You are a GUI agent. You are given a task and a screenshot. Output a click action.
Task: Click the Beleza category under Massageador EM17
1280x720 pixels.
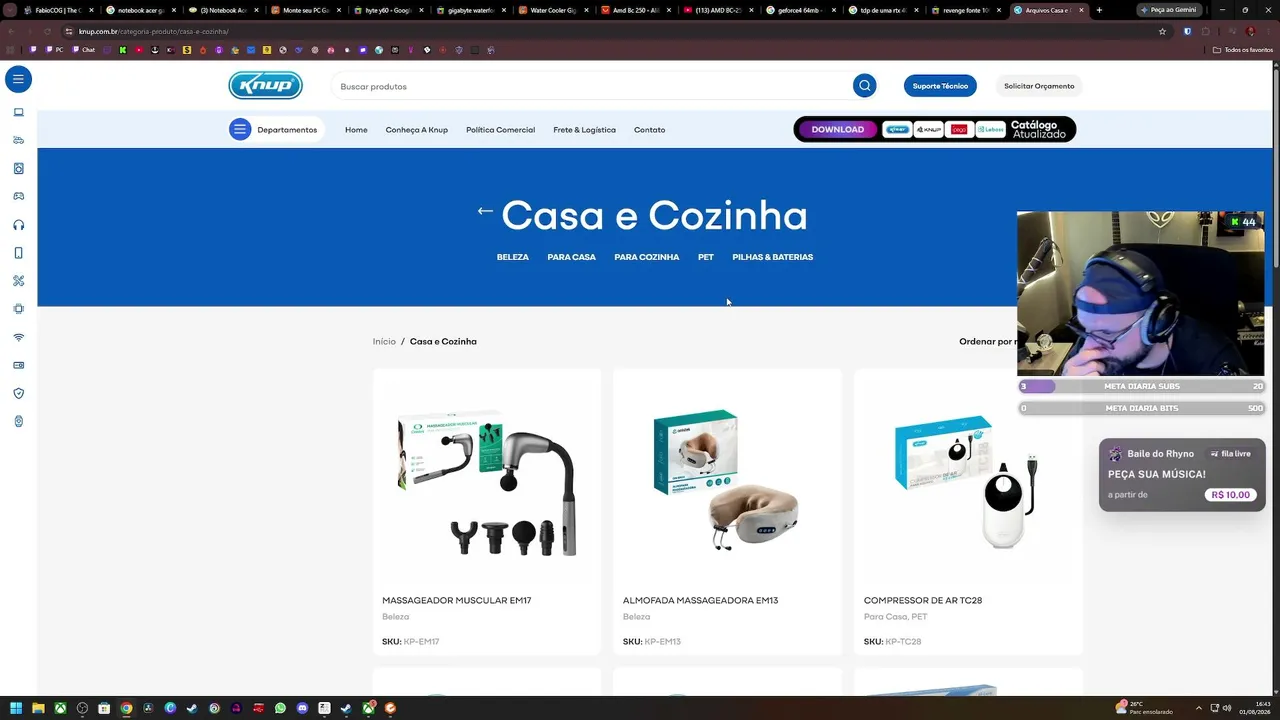point(395,617)
